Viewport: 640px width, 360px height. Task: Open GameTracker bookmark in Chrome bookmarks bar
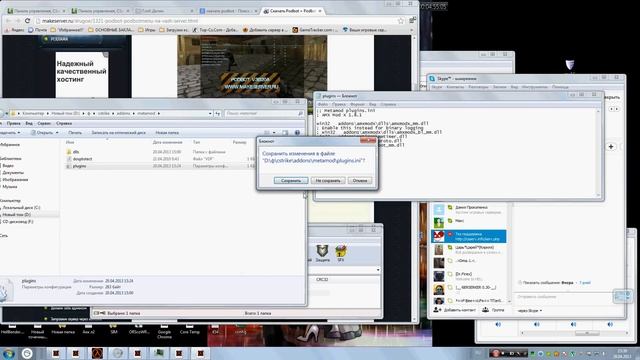click(x=315, y=30)
